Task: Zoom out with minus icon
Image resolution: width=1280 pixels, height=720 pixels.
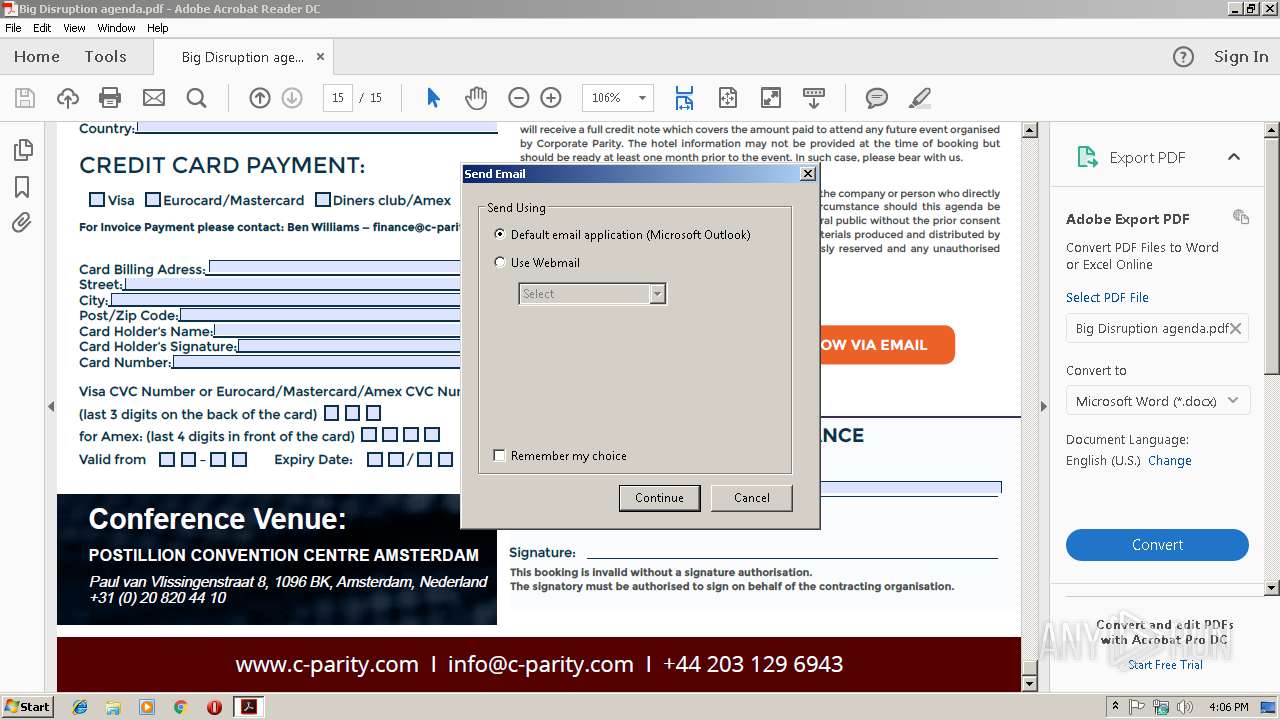Action: 518,98
